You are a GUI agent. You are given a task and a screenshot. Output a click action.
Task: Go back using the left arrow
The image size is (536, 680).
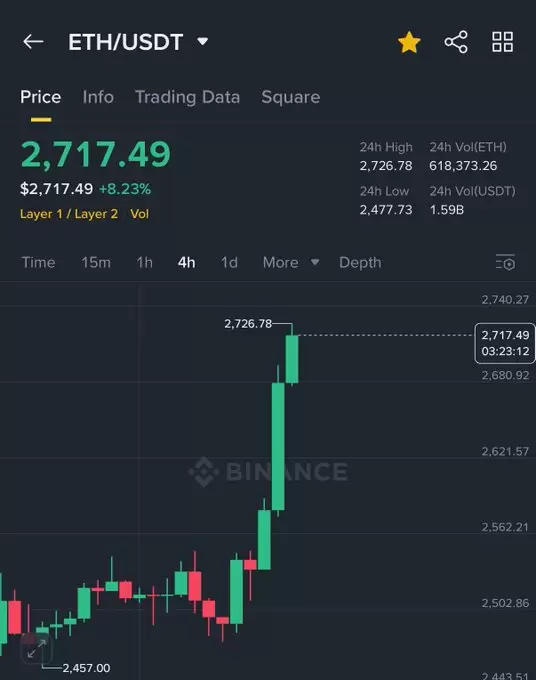(33, 42)
